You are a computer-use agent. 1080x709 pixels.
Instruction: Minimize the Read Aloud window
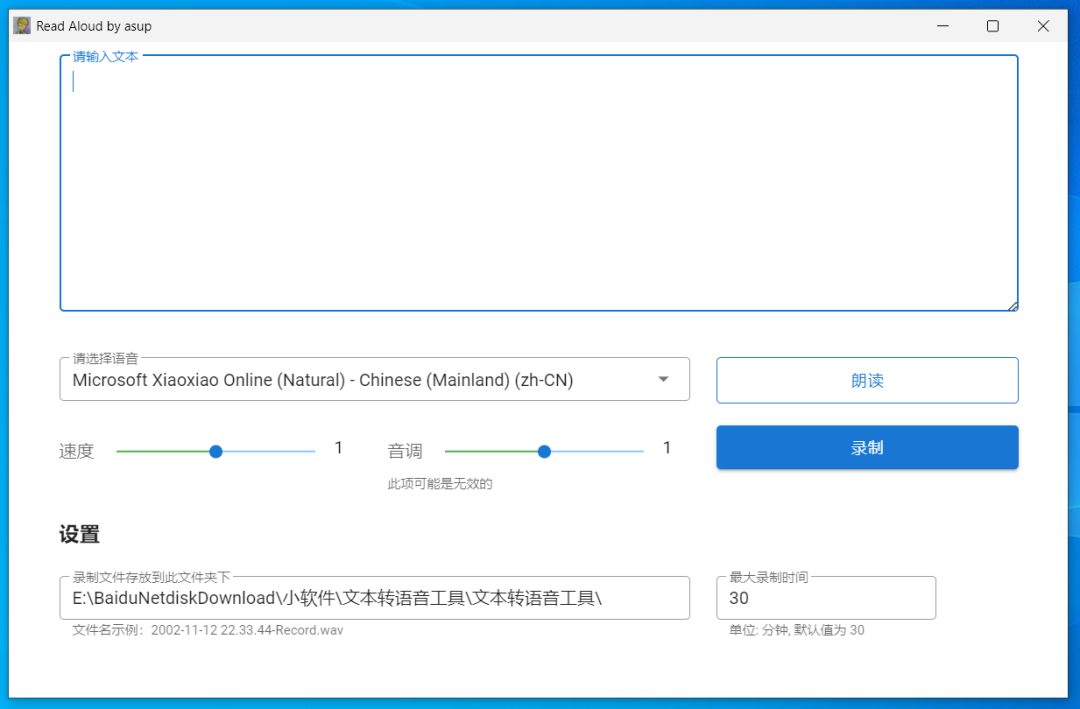tap(943, 26)
